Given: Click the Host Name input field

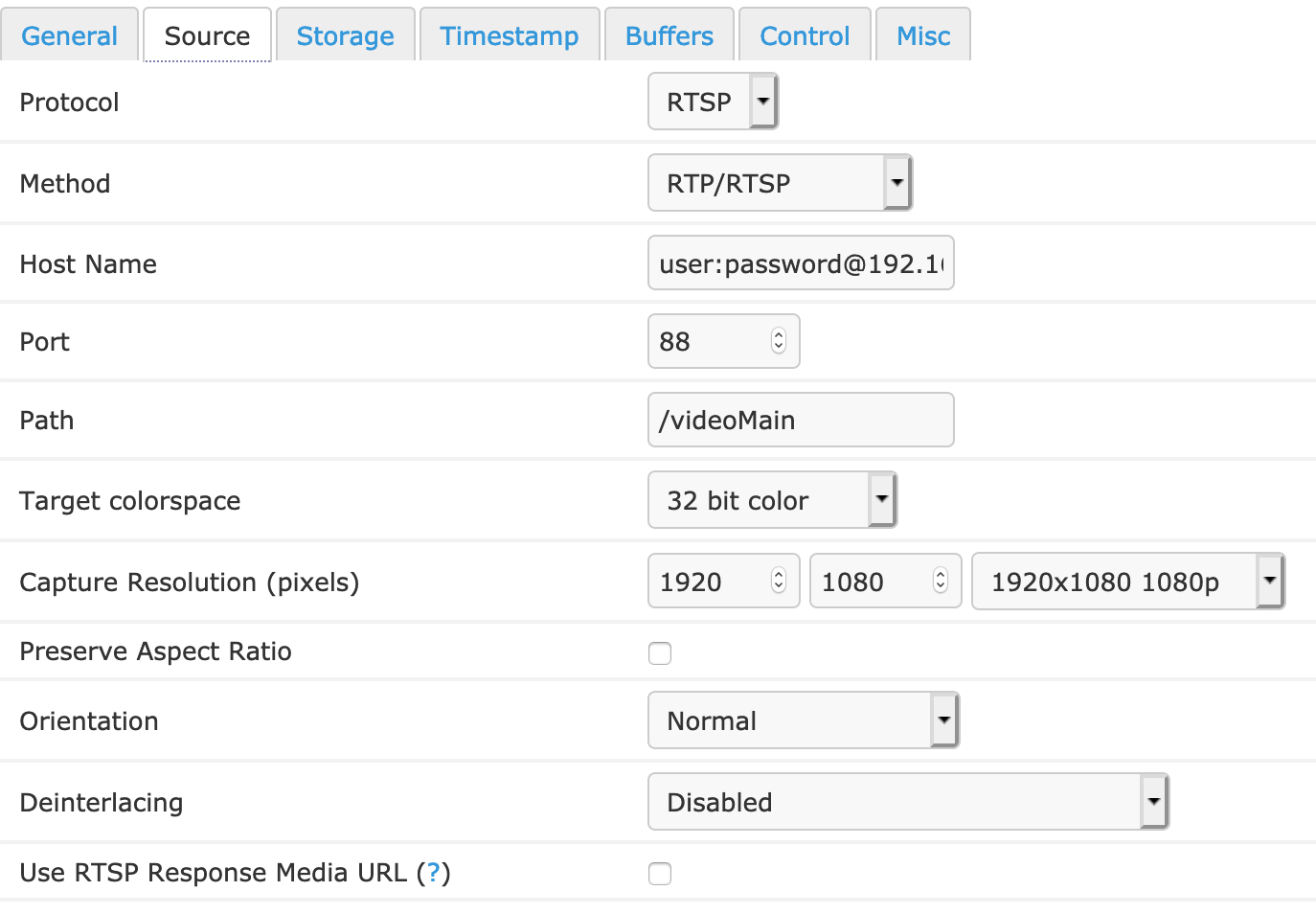Looking at the screenshot, I should 801,263.
